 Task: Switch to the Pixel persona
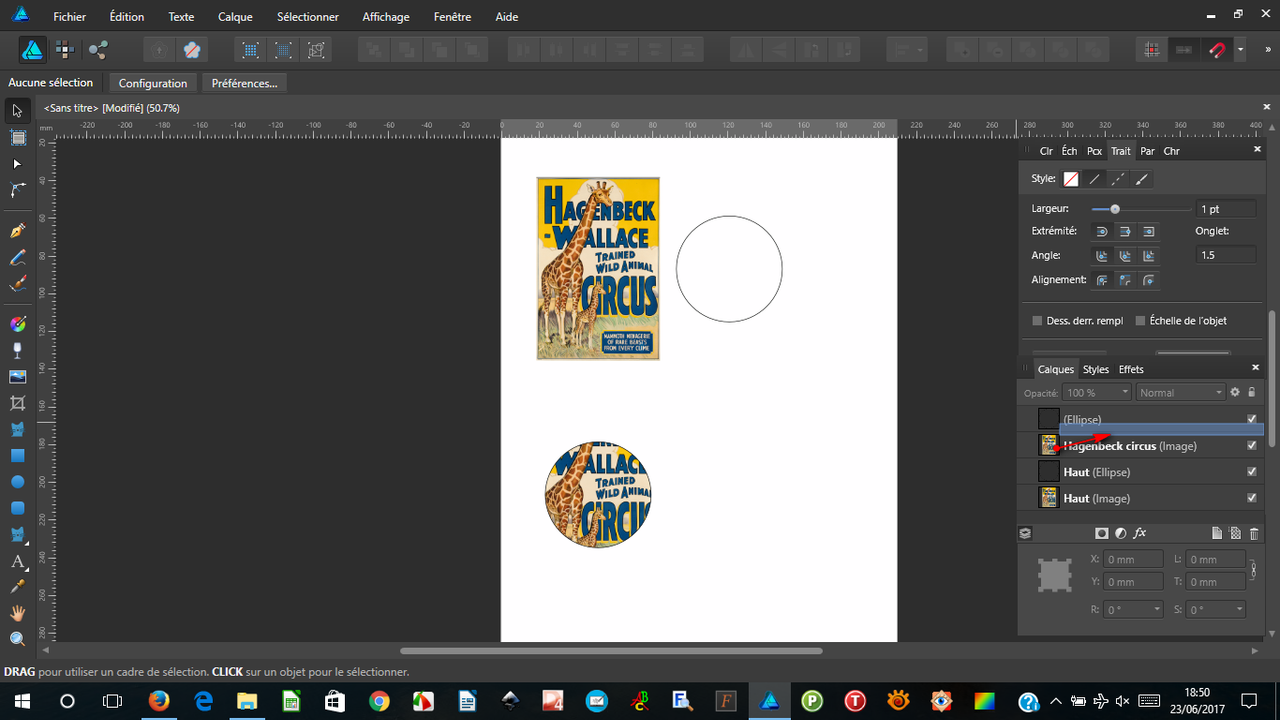tap(65, 49)
